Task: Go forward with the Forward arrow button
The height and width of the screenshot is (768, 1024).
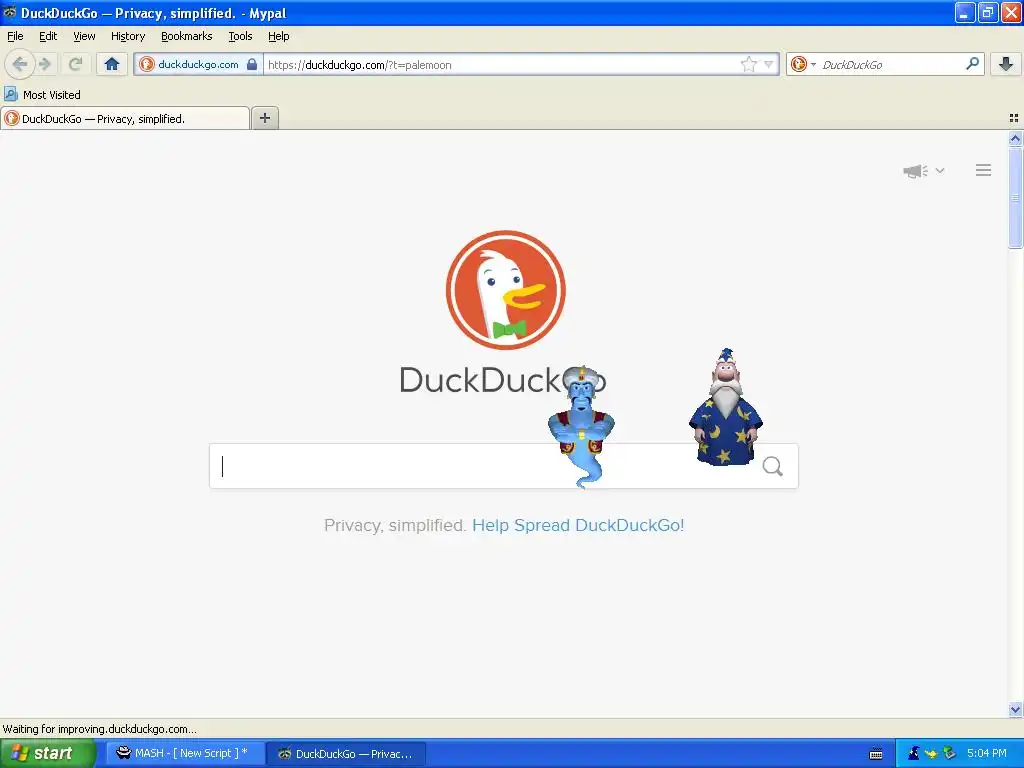Action: [45, 64]
